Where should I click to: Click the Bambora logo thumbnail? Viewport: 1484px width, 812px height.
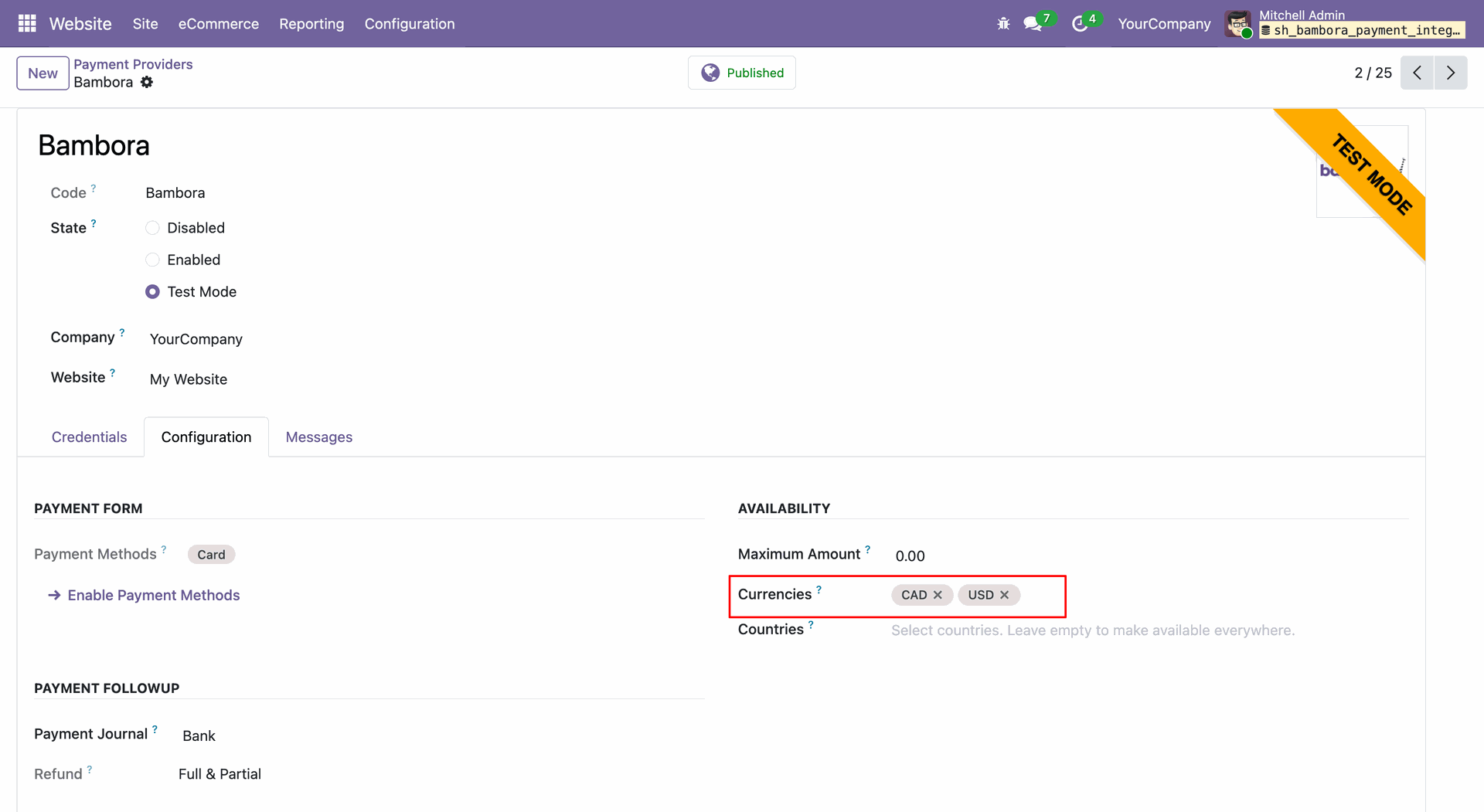click(x=1362, y=172)
